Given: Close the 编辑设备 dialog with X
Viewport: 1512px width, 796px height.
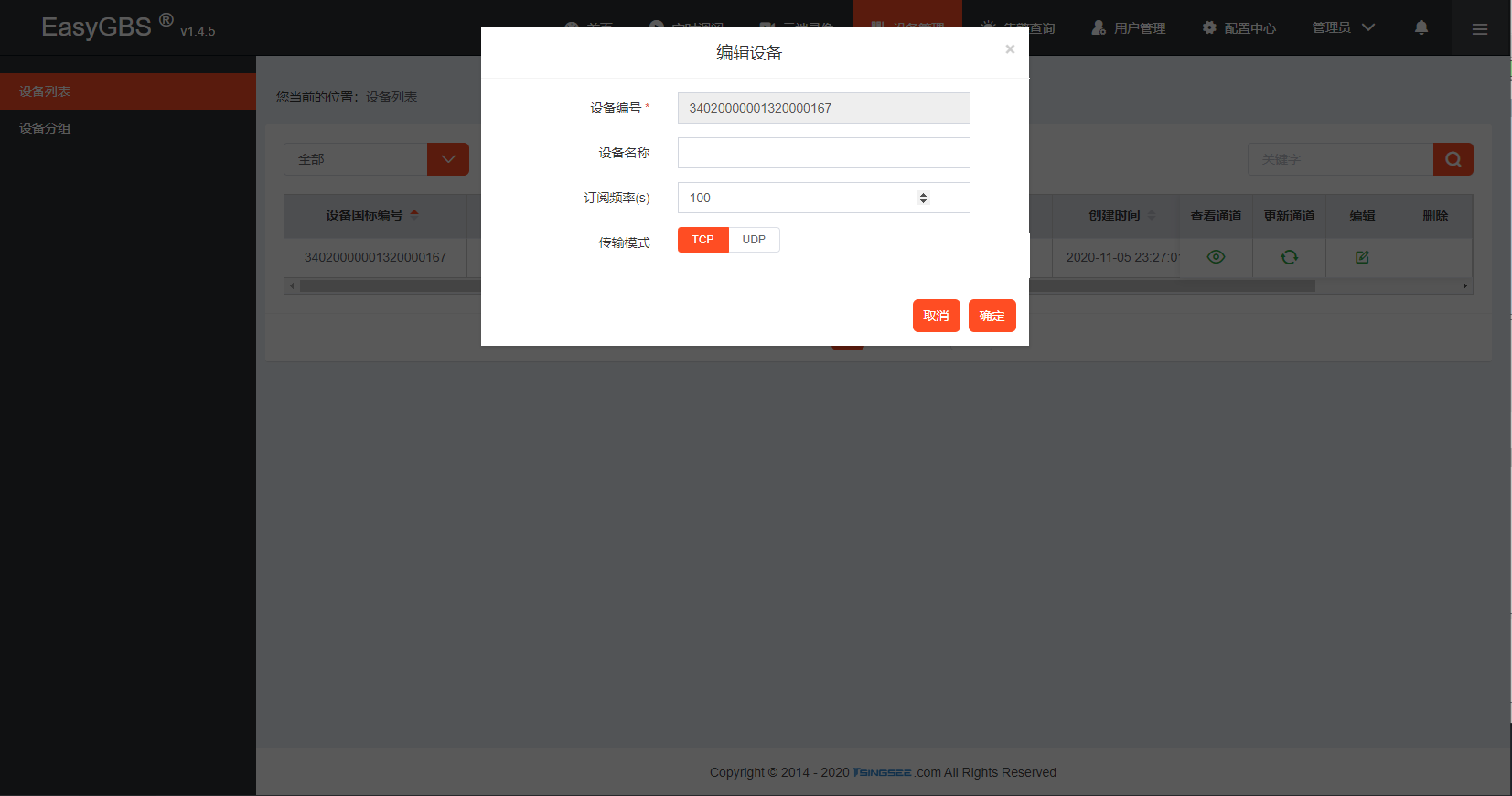Looking at the screenshot, I should pyautogui.click(x=1010, y=49).
